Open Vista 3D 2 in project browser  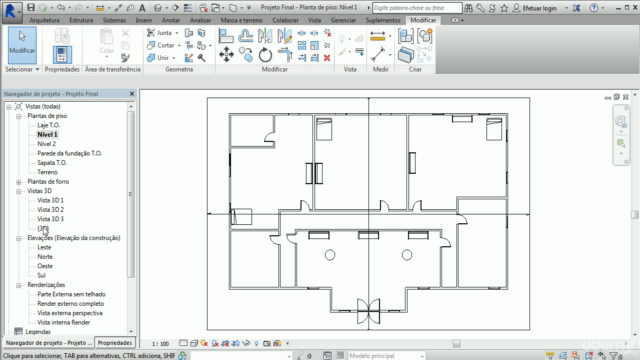[x=50, y=210]
